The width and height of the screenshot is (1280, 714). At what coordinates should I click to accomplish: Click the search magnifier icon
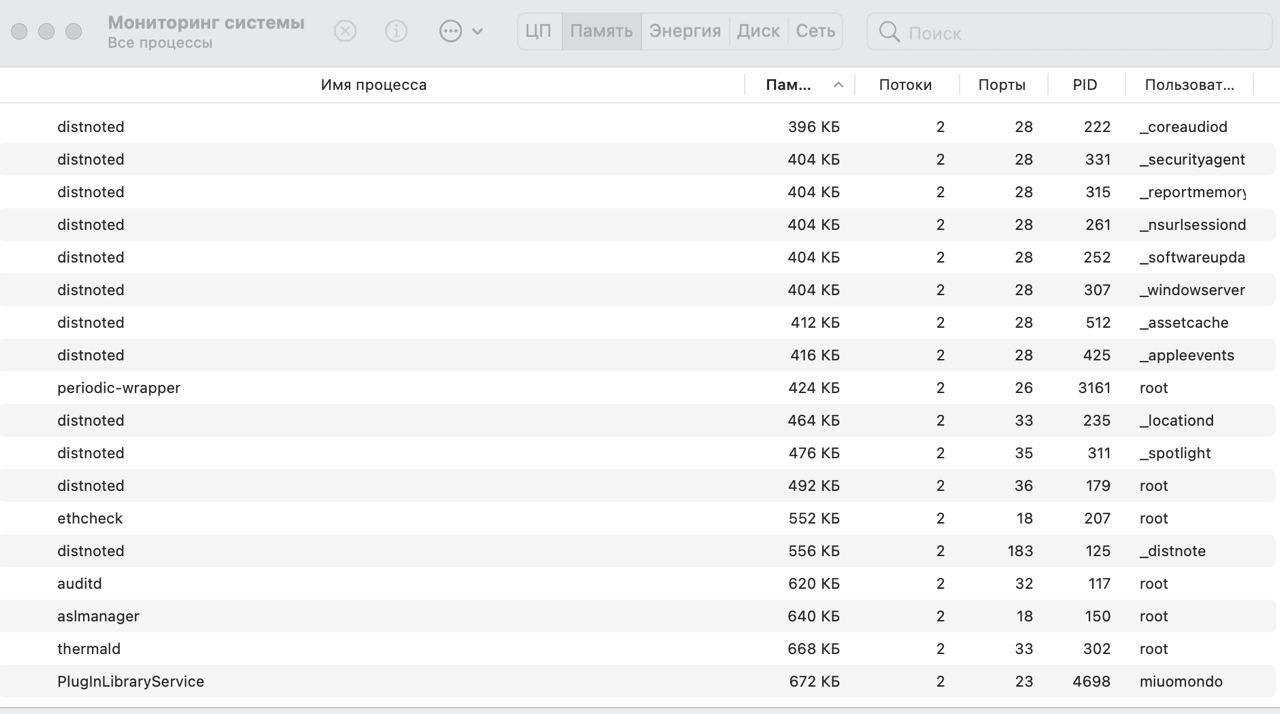tap(889, 32)
